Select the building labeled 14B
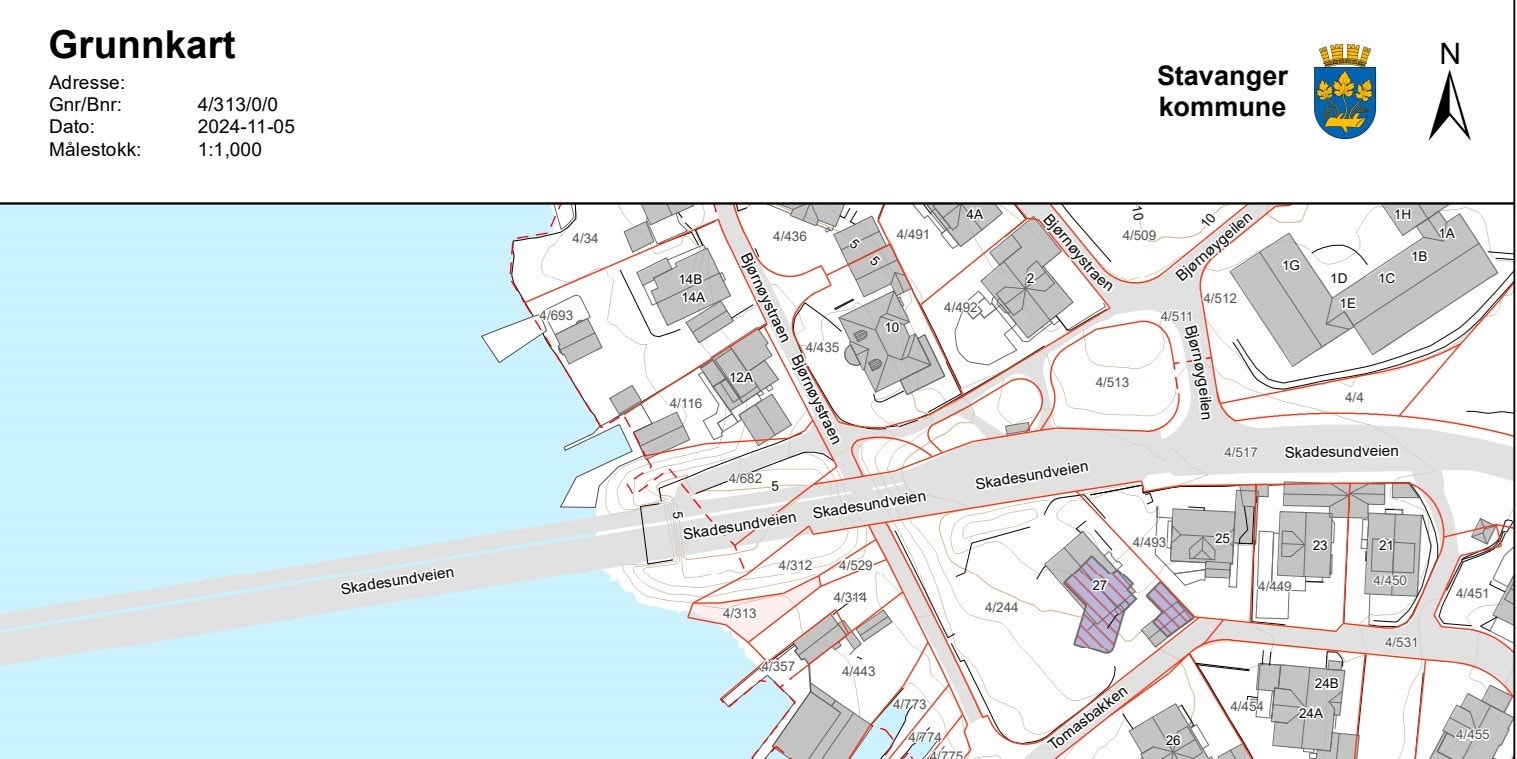The width and height of the screenshot is (1517, 759). point(690,280)
